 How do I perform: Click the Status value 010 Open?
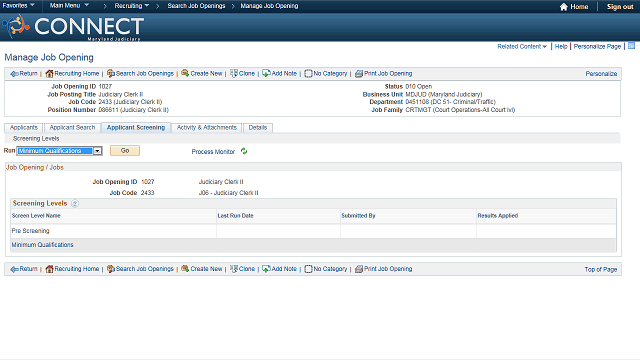click(x=418, y=87)
